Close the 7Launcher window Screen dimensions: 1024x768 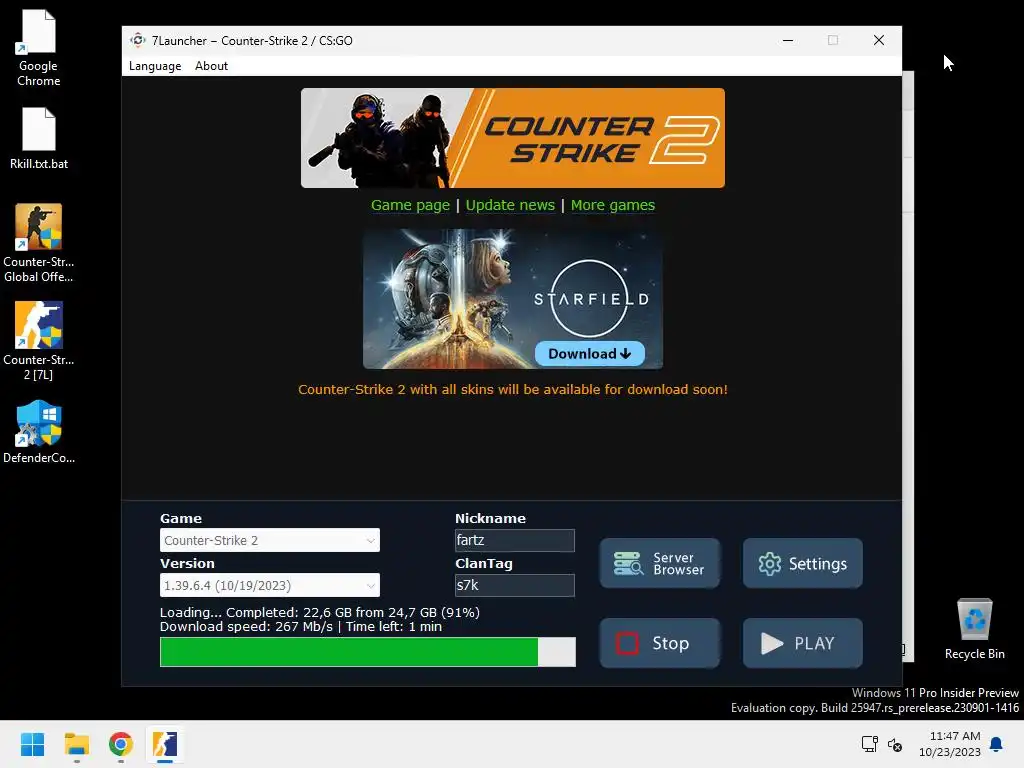click(x=879, y=40)
